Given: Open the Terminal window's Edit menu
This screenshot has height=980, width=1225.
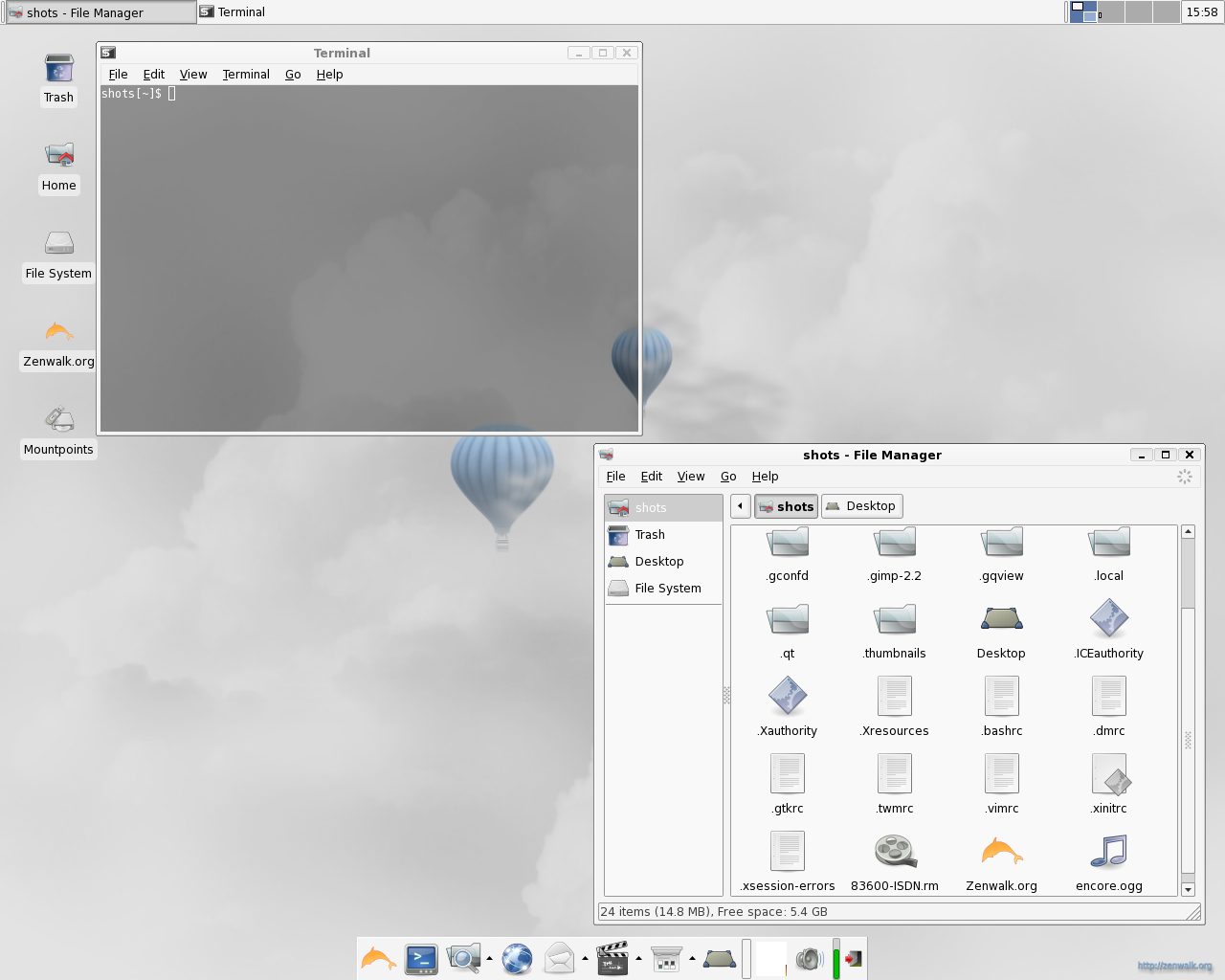Looking at the screenshot, I should tap(154, 75).
